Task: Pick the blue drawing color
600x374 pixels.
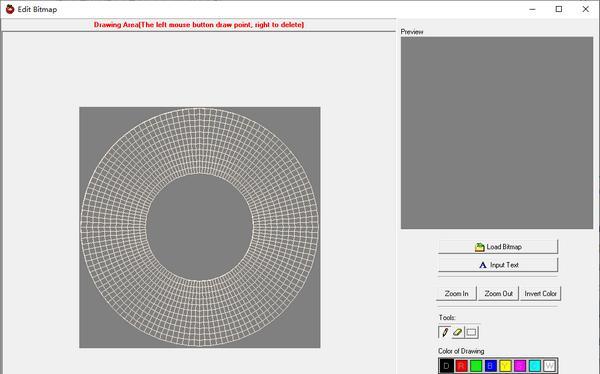Action: [490, 366]
